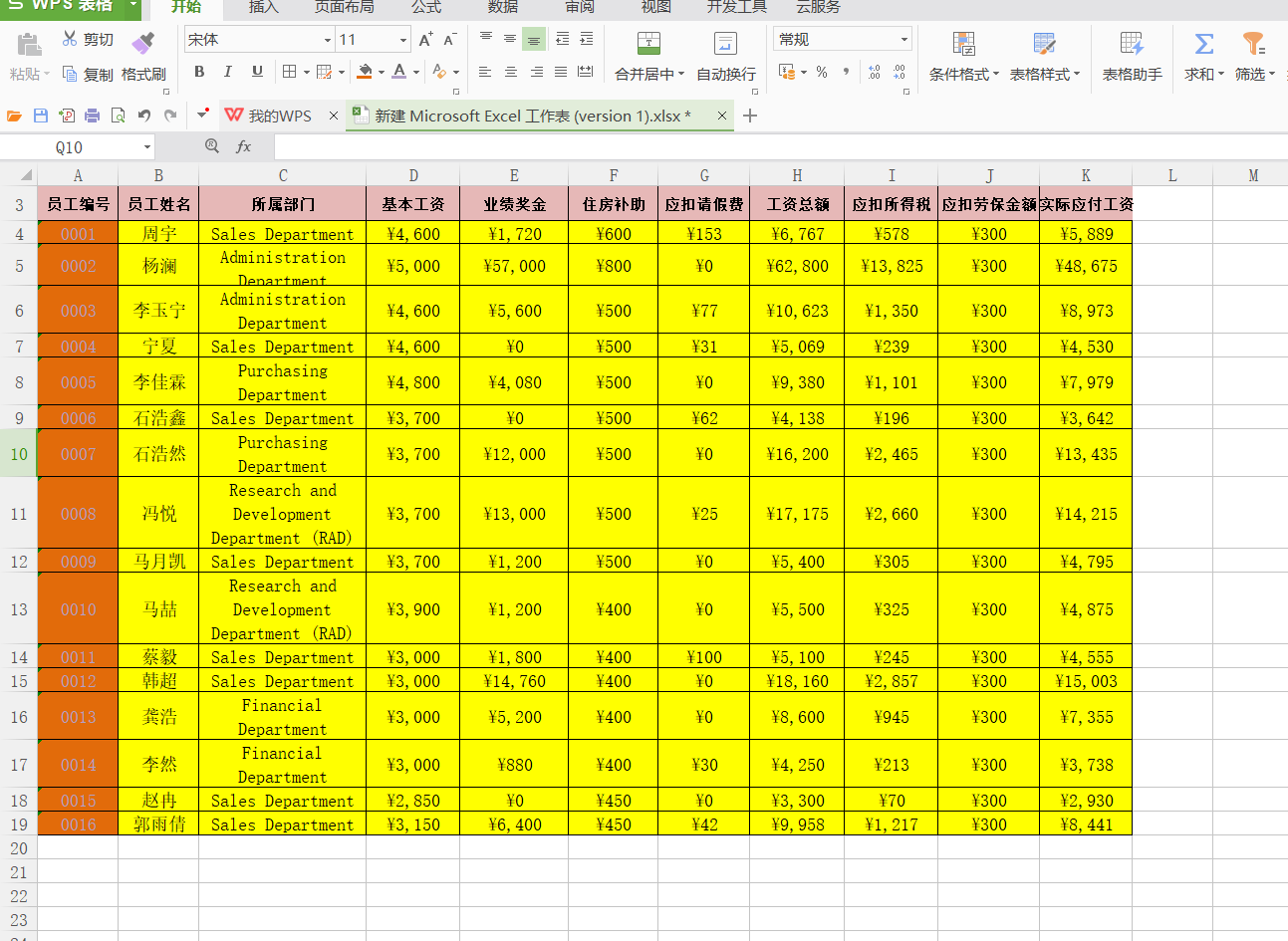Viewport: 1288px width, 941px height.
Task: Toggle align text left
Action: 485,72
